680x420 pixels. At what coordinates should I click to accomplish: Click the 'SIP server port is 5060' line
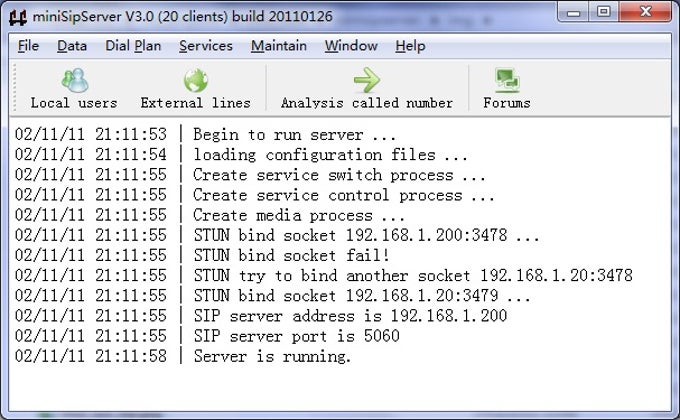pos(296,336)
